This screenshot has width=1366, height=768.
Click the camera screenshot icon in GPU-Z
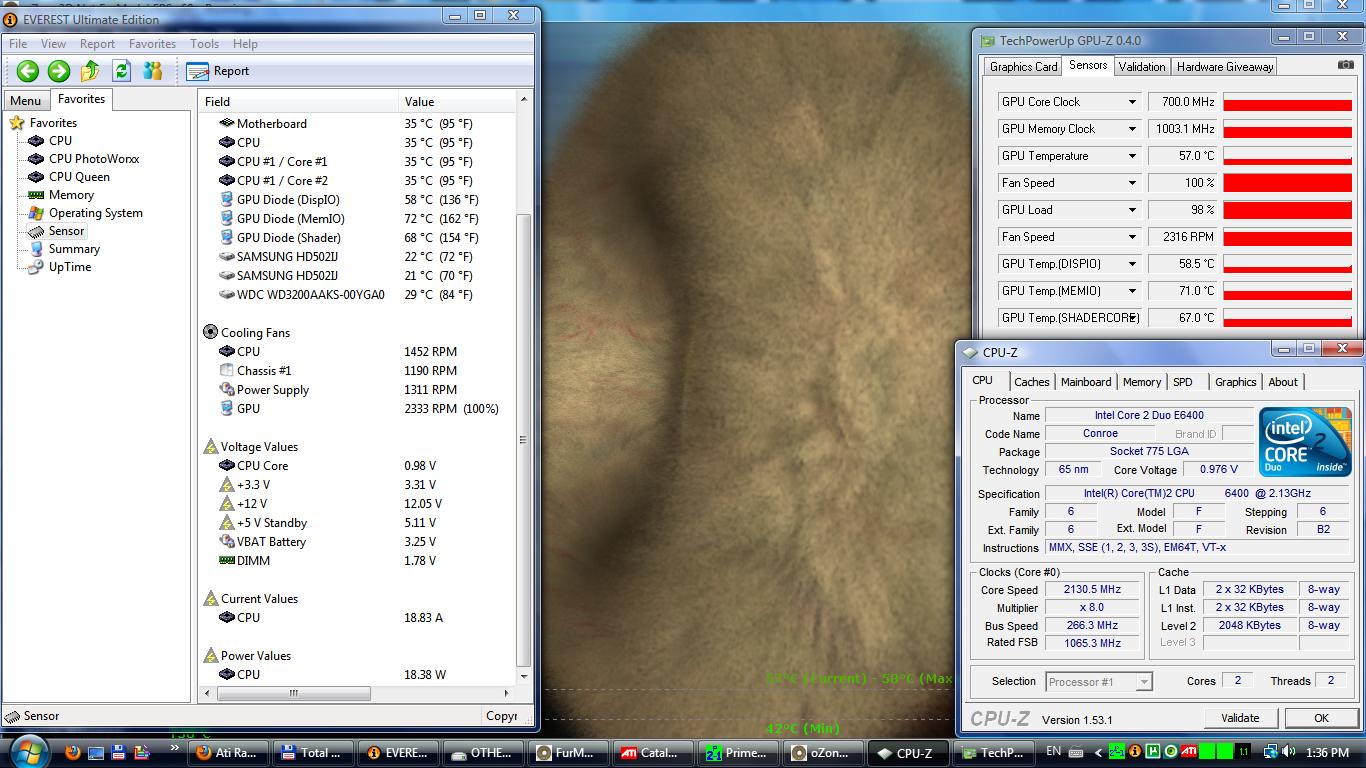tap(1345, 65)
